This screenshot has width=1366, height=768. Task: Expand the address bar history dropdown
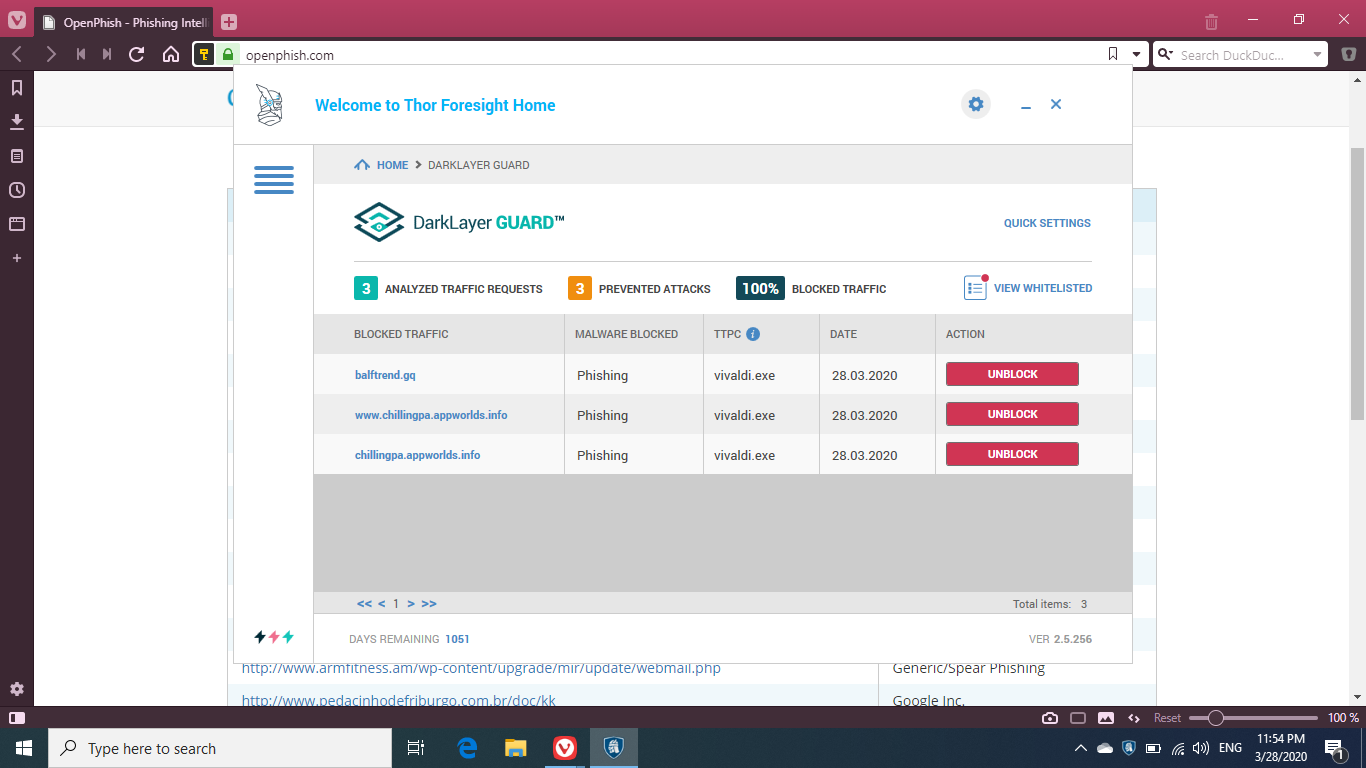pyautogui.click(x=1136, y=55)
